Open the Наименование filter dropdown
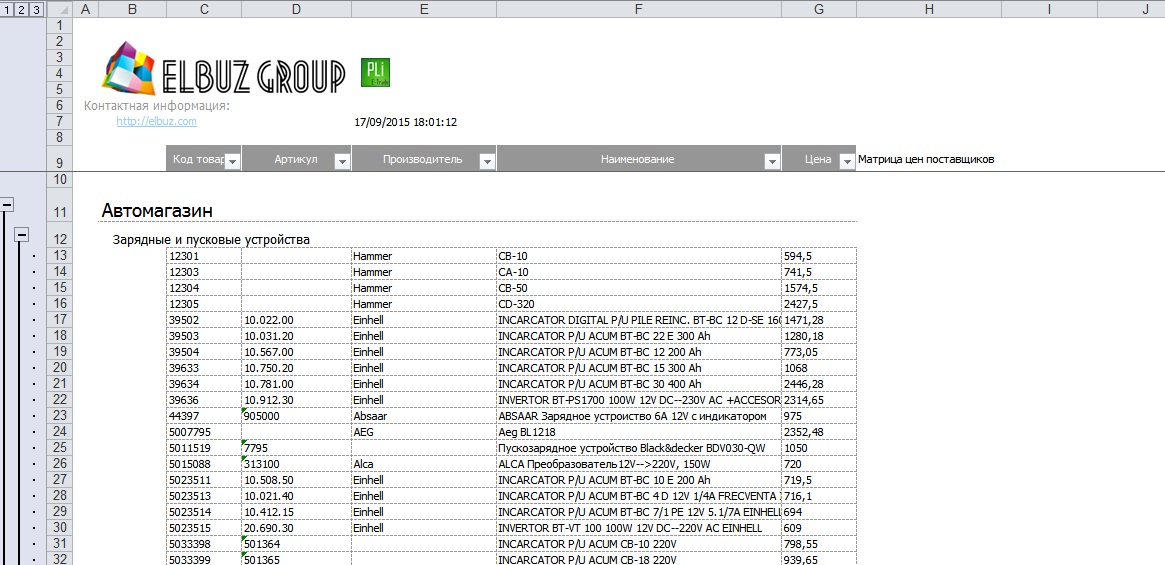Image resolution: width=1165 pixels, height=565 pixels. click(x=771, y=161)
